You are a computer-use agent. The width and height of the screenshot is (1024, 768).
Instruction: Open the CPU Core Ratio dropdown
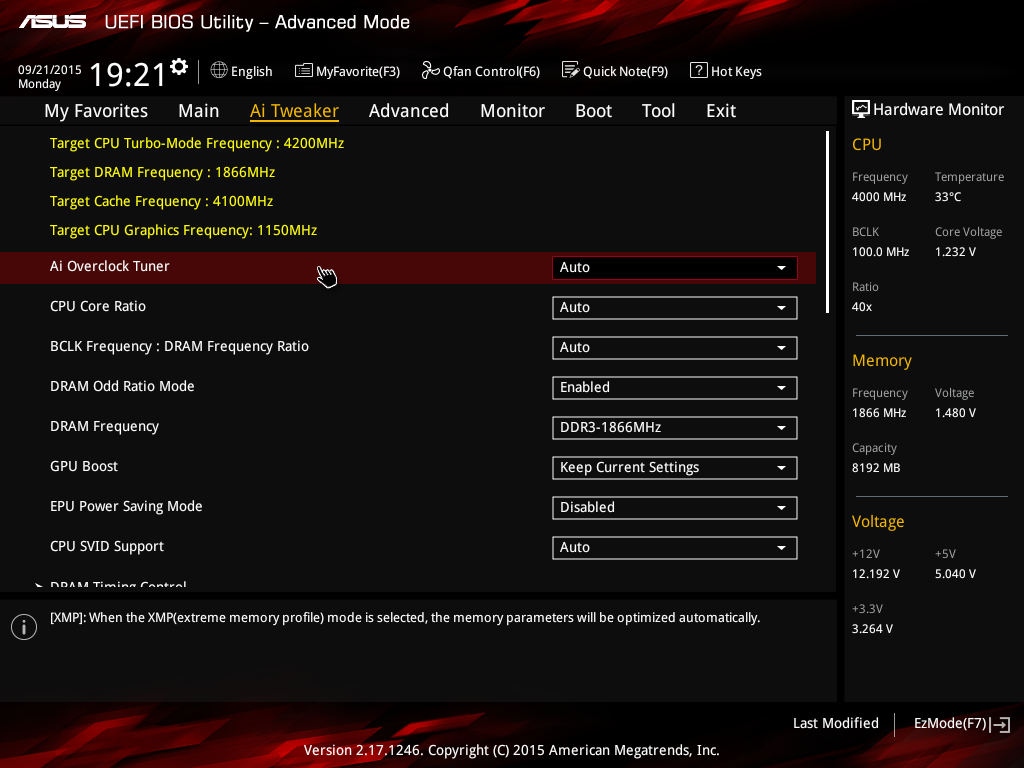pyautogui.click(x=675, y=308)
